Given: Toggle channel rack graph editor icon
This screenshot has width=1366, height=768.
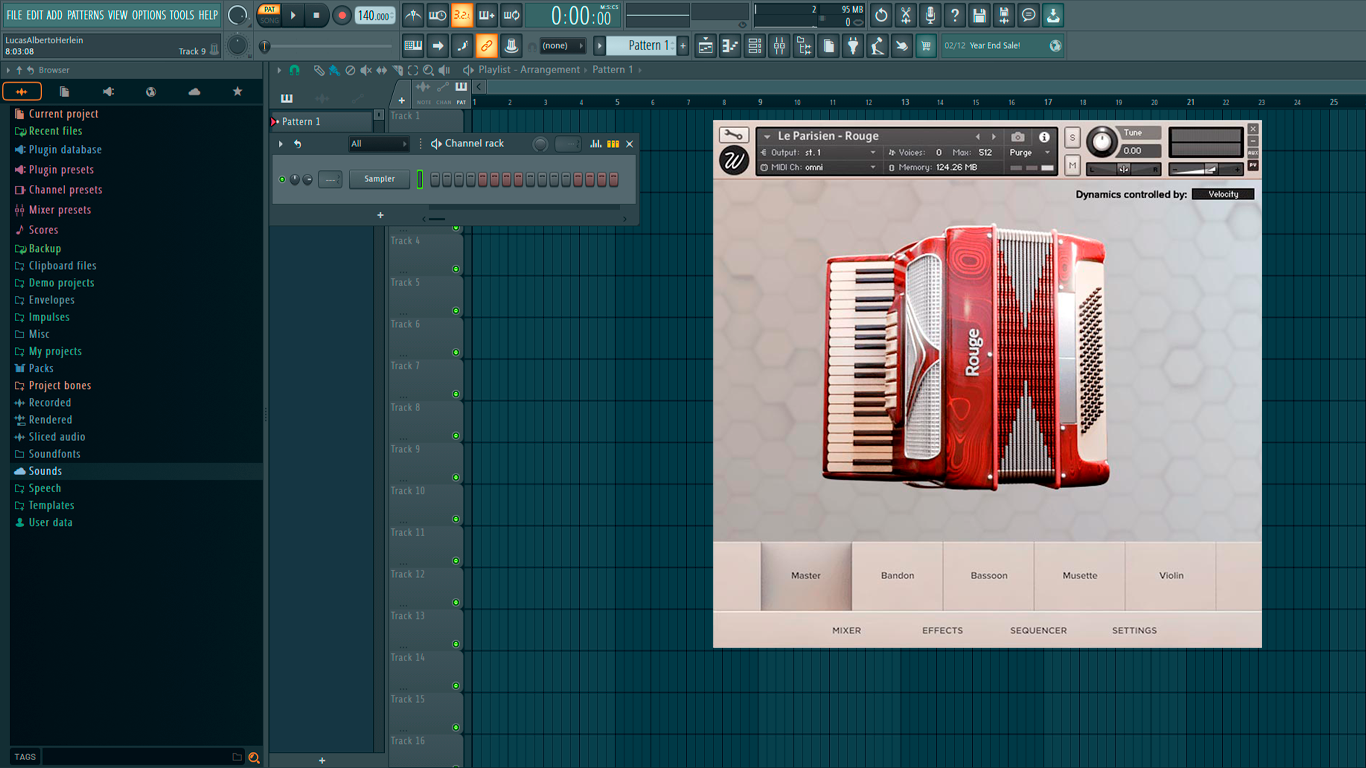Looking at the screenshot, I should point(596,144).
